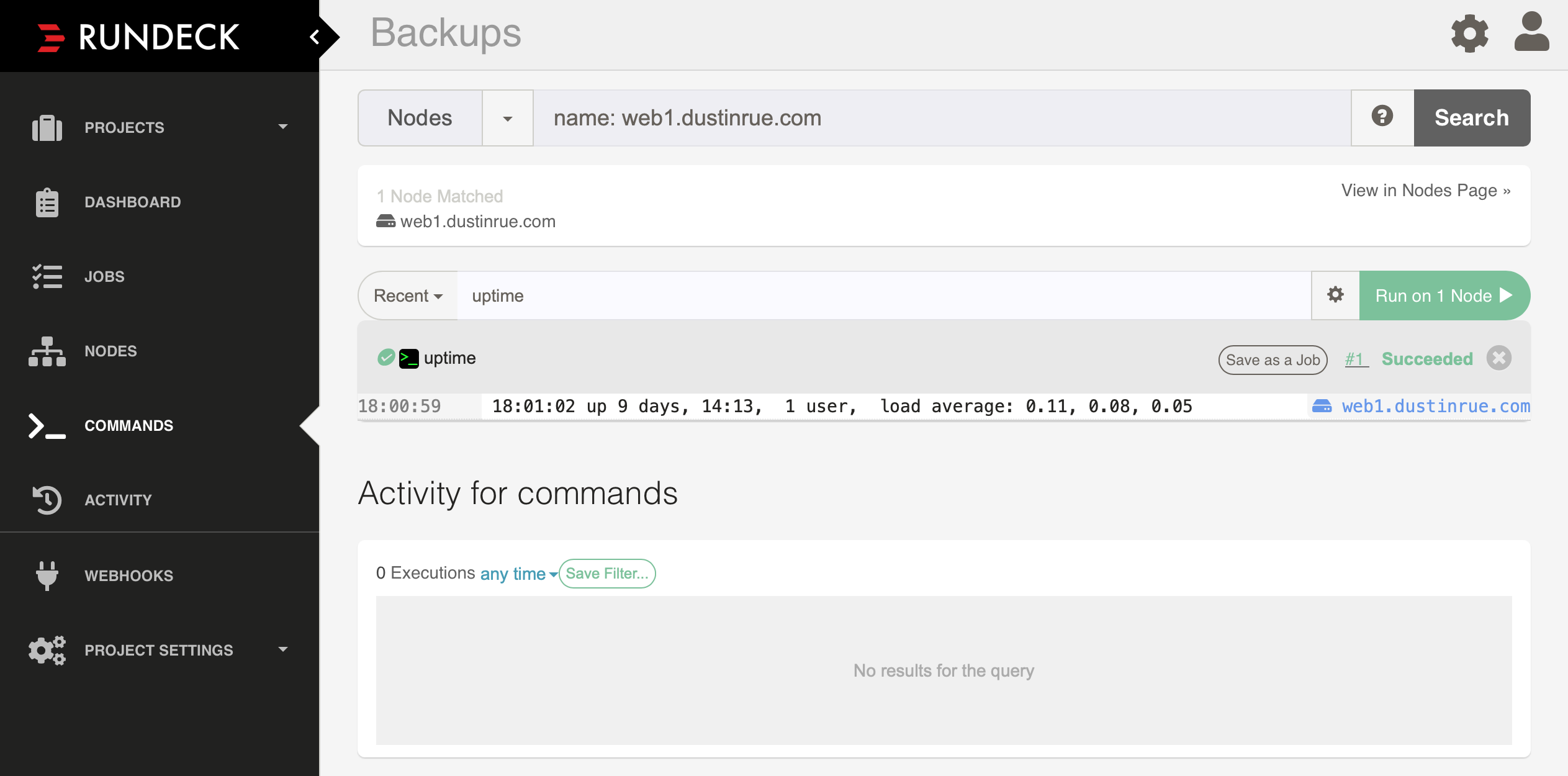The image size is (1568, 776).
Task: Click web1.dustinrue.com link in output row
Action: (1436, 406)
